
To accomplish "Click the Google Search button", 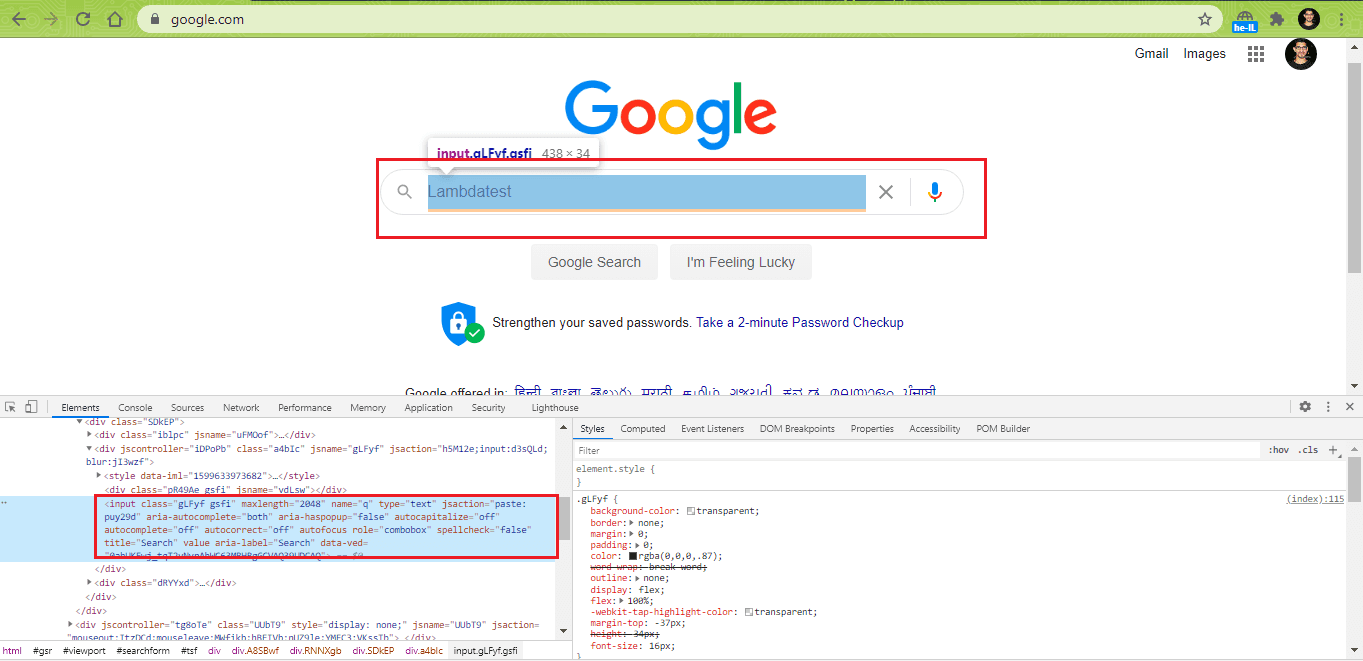I will pos(594,262).
